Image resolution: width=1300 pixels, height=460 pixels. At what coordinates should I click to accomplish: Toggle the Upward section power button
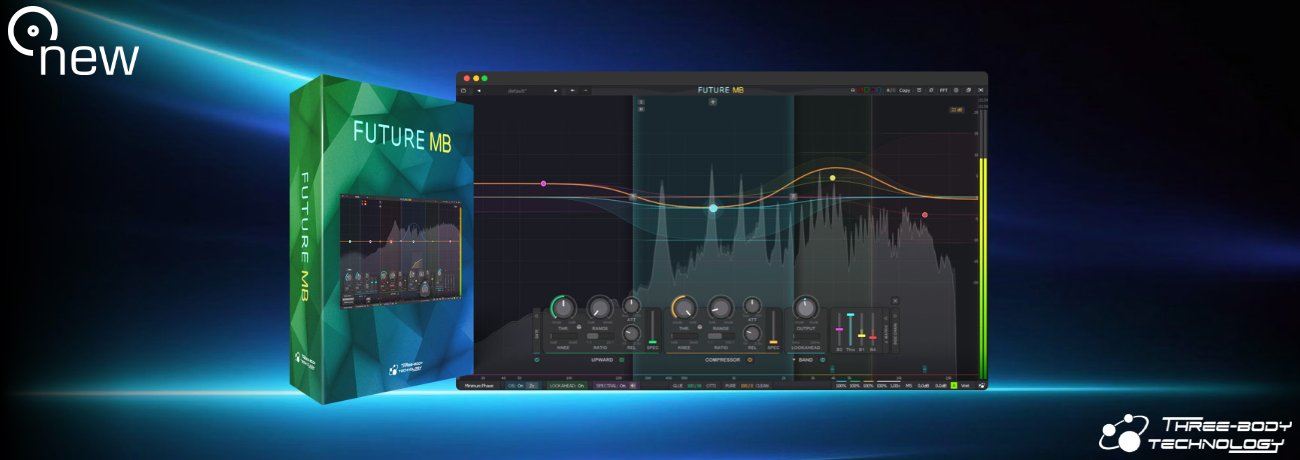point(621,359)
